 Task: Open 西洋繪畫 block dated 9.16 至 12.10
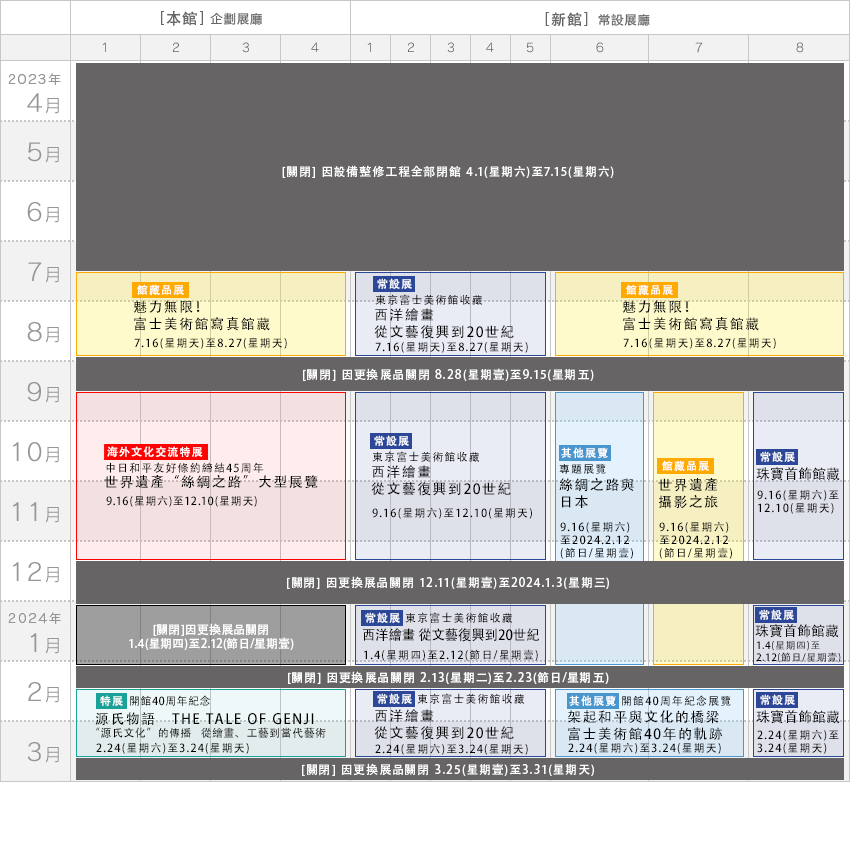click(450, 476)
